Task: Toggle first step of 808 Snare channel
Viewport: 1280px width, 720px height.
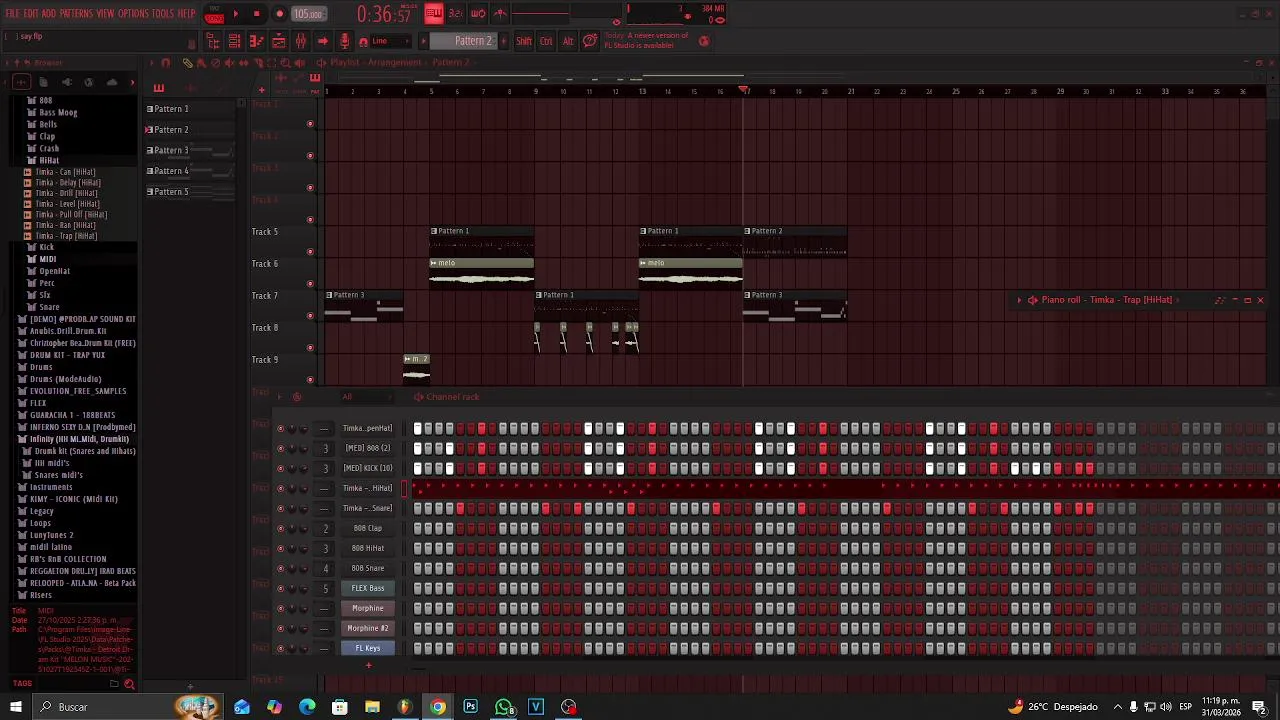Action: [418, 568]
